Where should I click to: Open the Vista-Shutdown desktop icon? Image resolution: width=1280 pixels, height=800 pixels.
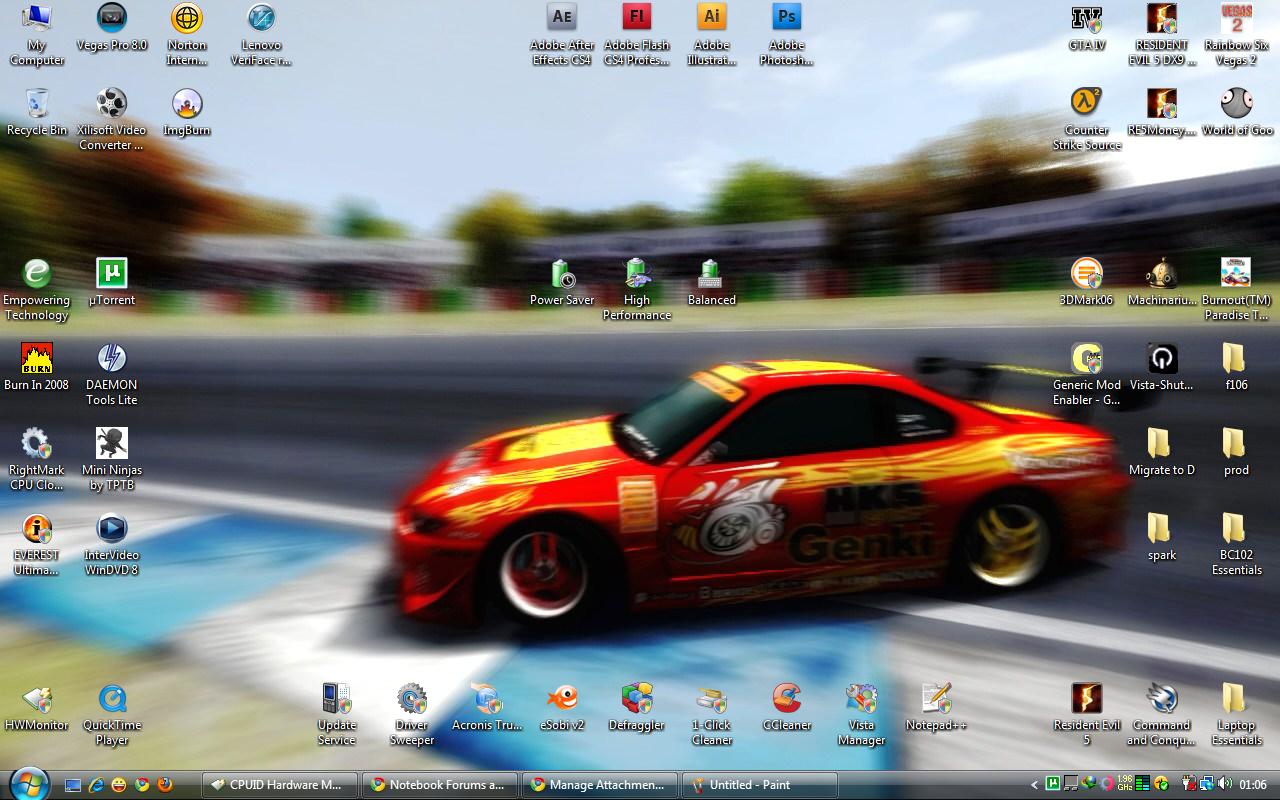click(x=1162, y=367)
